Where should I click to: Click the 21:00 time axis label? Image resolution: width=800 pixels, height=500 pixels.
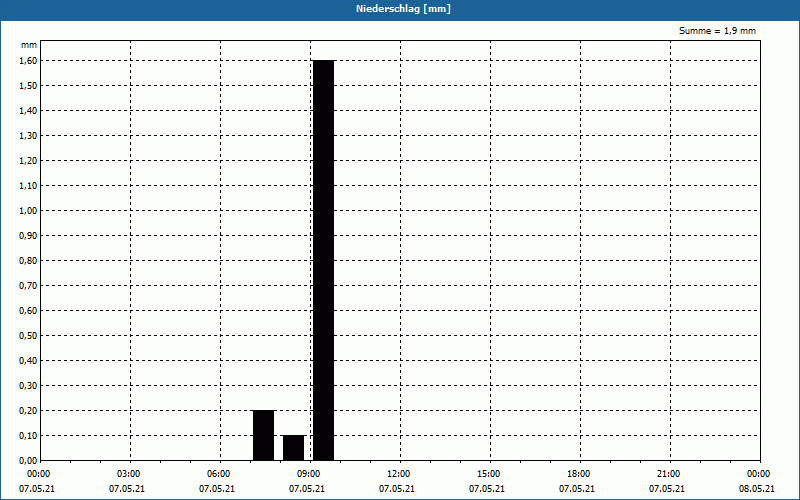coord(668,474)
